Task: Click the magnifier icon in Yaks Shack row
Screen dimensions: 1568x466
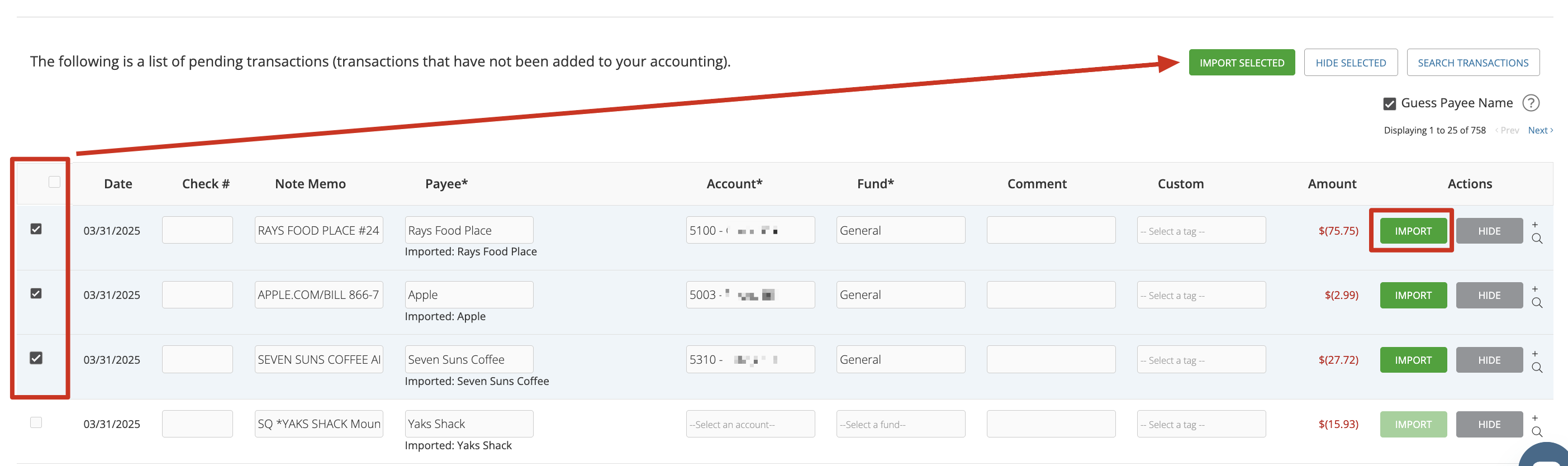Action: coord(1536,432)
